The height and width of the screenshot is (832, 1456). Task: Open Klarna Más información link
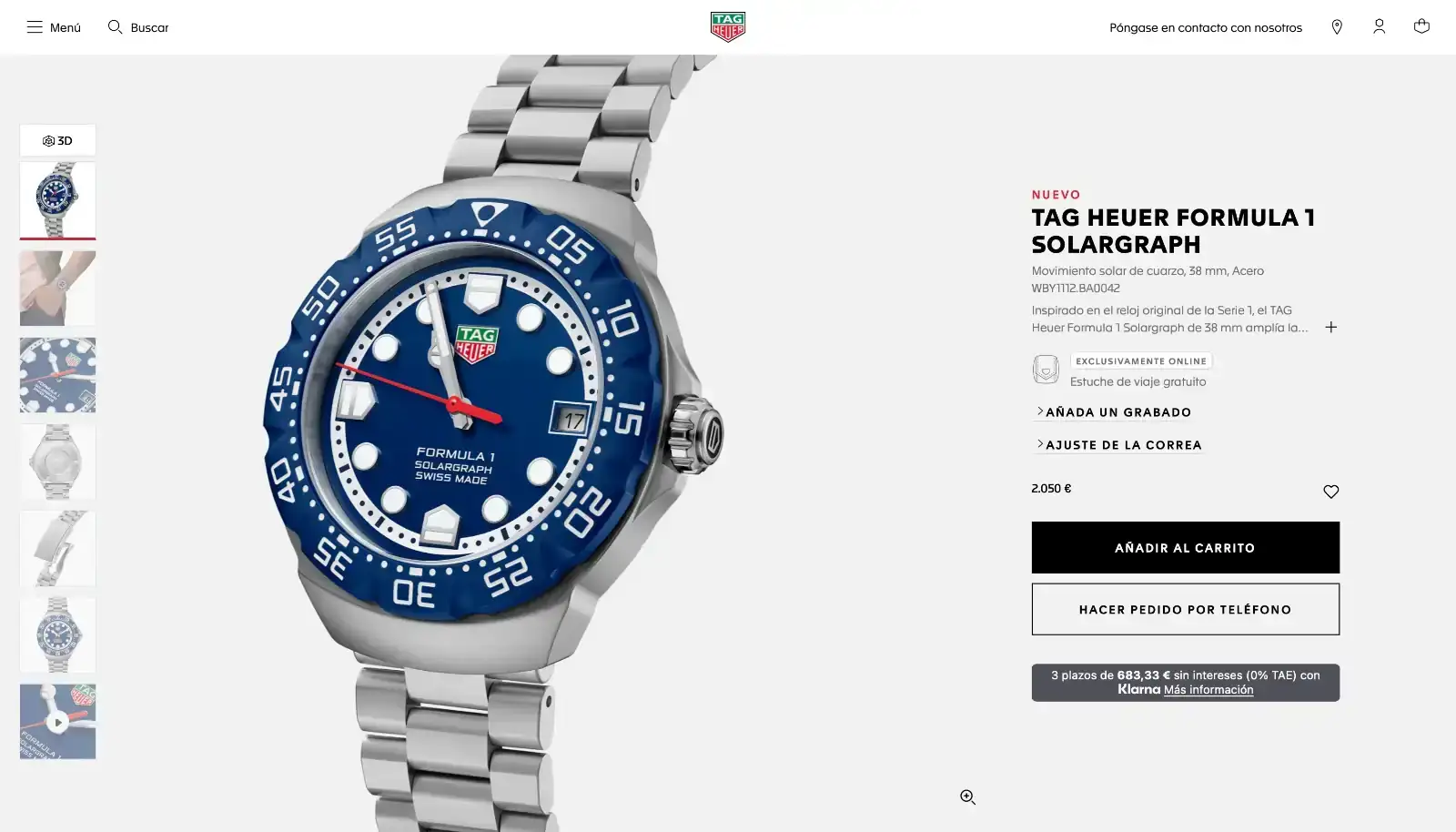pyautogui.click(x=1208, y=690)
